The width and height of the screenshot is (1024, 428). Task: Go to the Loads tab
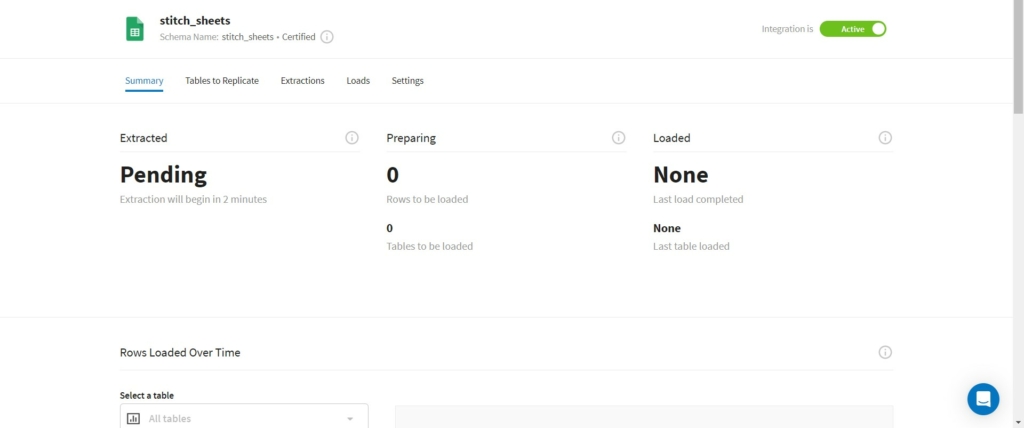point(358,81)
